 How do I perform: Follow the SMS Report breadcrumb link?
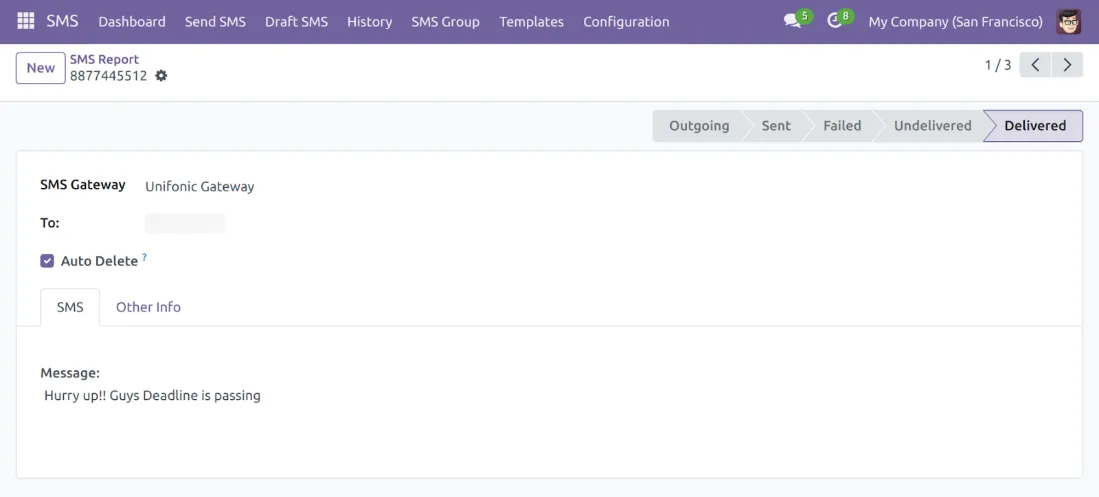[104, 60]
